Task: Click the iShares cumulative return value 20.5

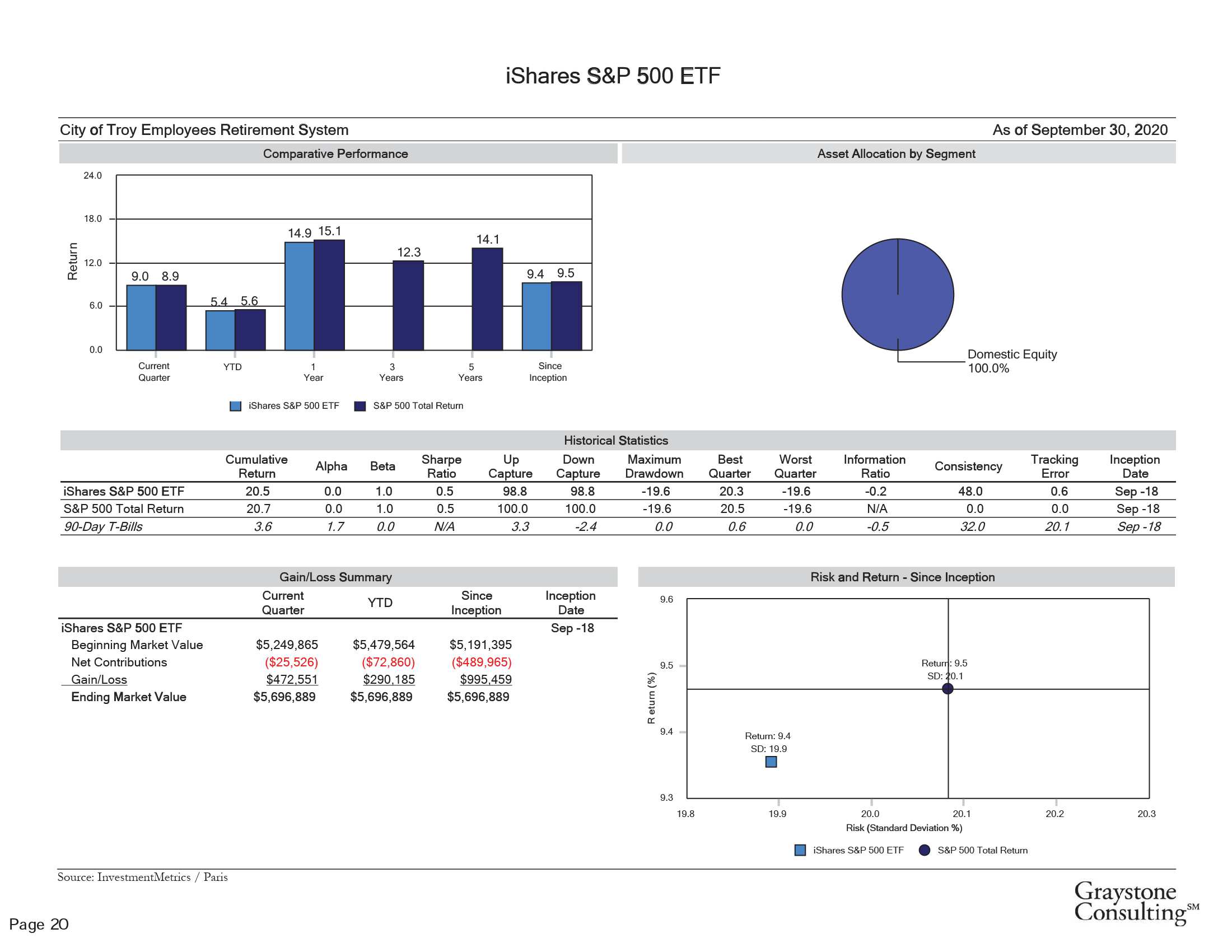Action: coord(258,491)
